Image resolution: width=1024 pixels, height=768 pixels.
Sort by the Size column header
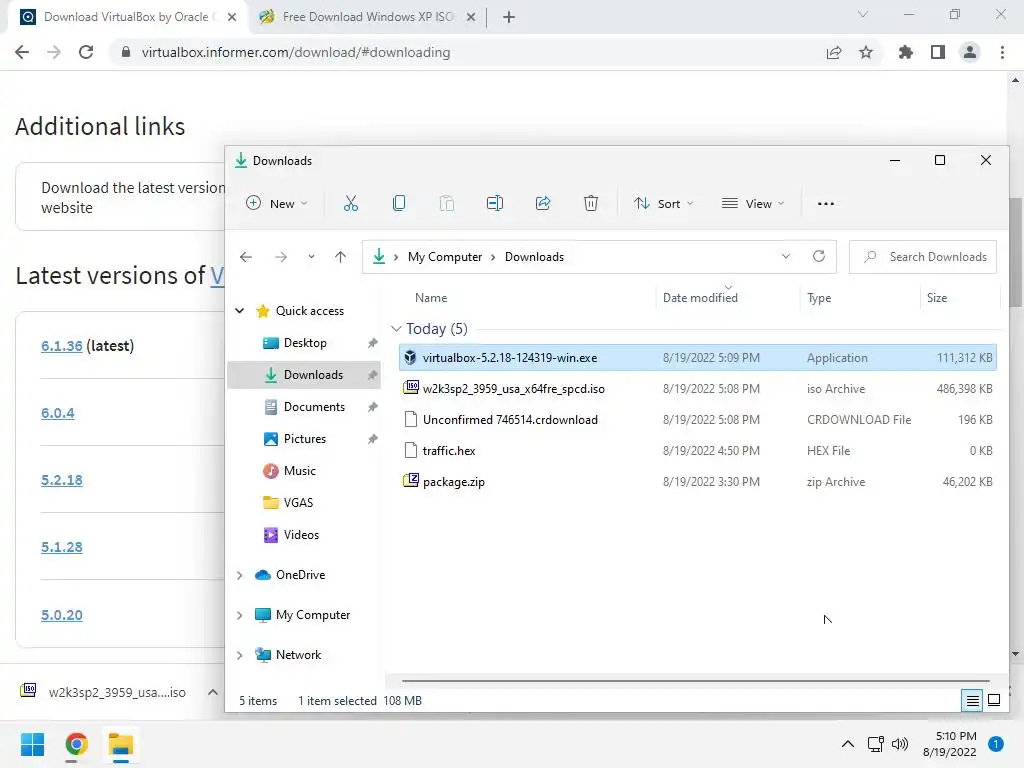tap(936, 298)
